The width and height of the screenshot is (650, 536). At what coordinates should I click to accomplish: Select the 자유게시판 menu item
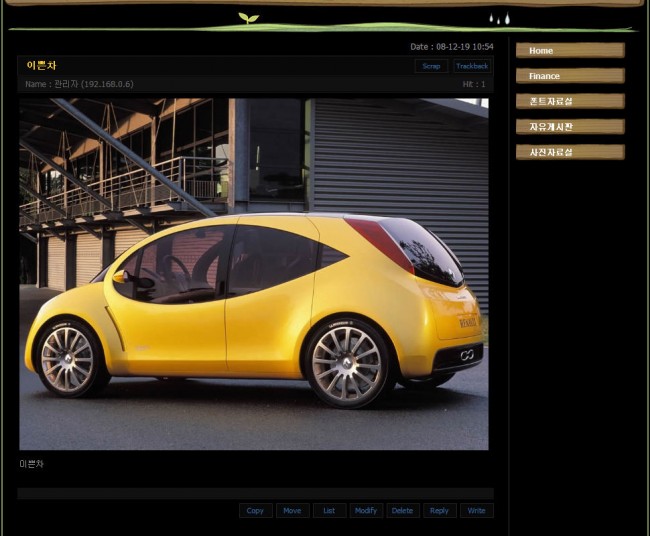(569, 127)
